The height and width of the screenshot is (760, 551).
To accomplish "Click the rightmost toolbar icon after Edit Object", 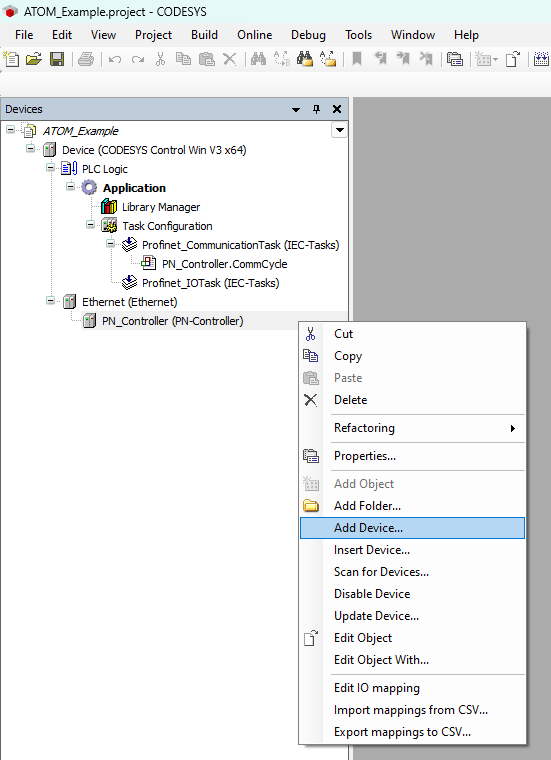I will coord(541,59).
